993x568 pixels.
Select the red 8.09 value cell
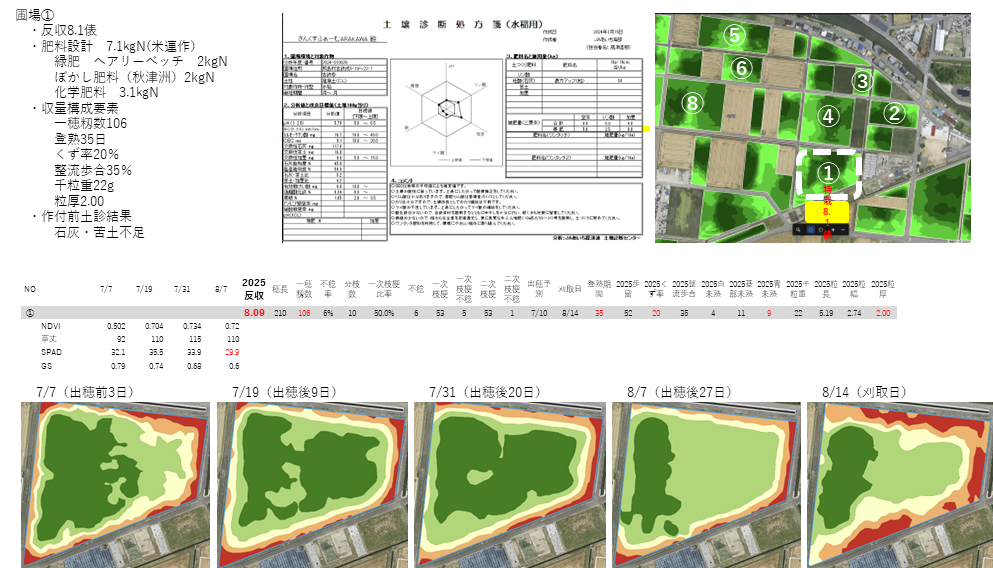pyautogui.click(x=254, y=313)
